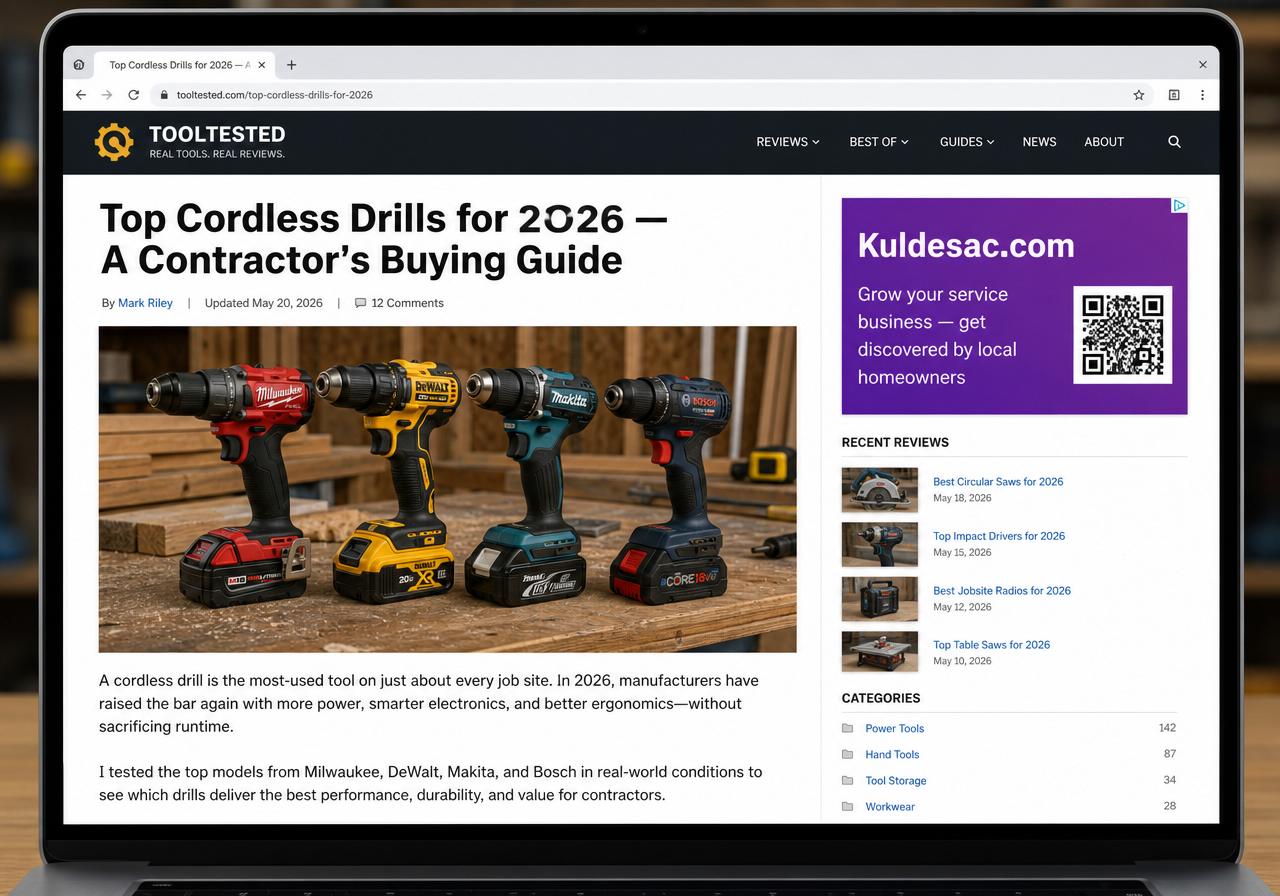
Task: Click the circular saw review thumbnail
Action: click(x=880, y=490)
